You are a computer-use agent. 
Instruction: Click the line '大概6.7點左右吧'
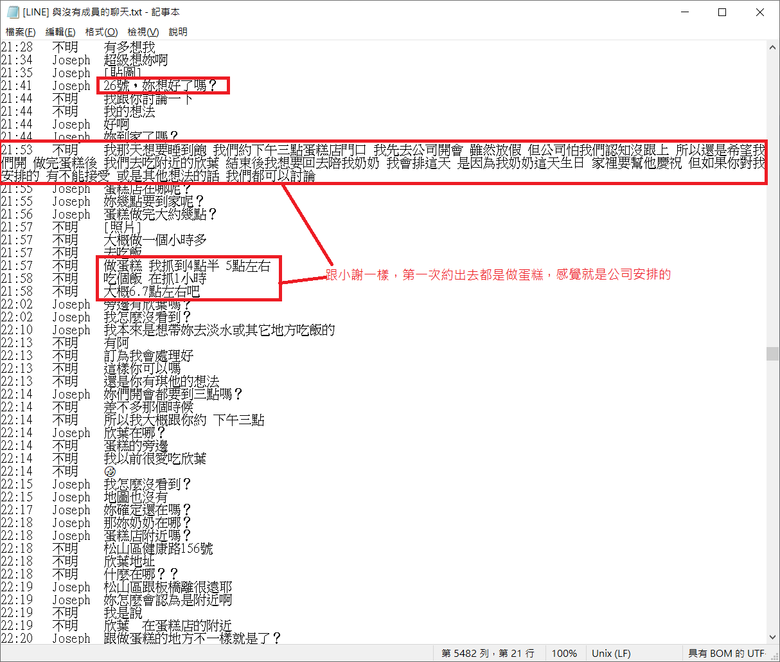tap(152, 291)
